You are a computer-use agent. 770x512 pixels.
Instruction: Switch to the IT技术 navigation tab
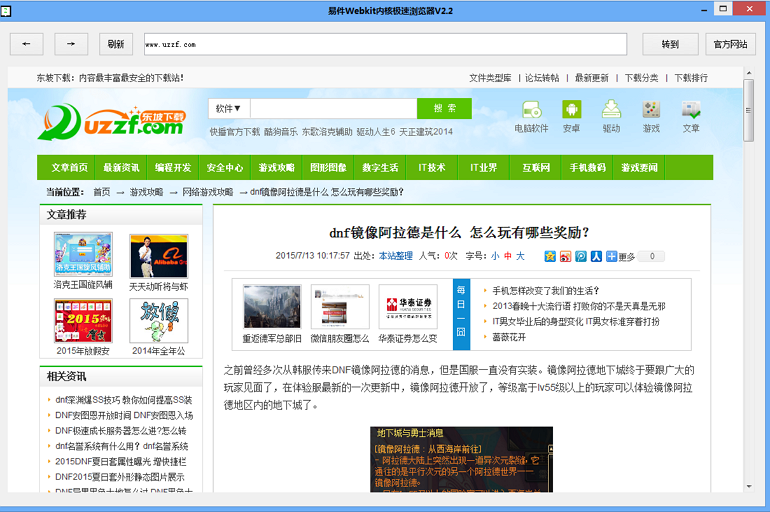tap(432, 168)
